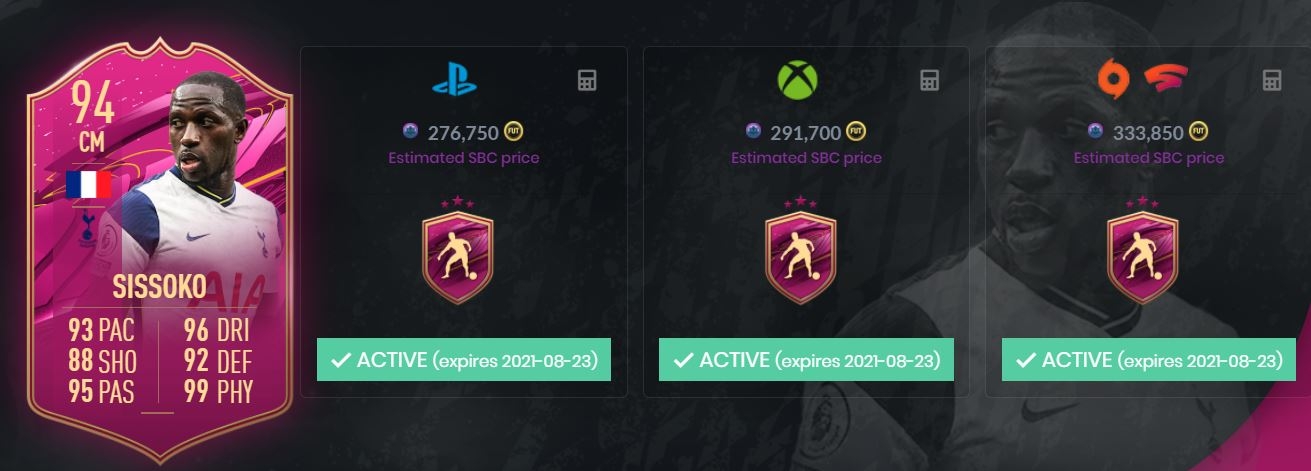Click the 333,850 PC price
The image size is (1311, 471).
point(1148,132)
